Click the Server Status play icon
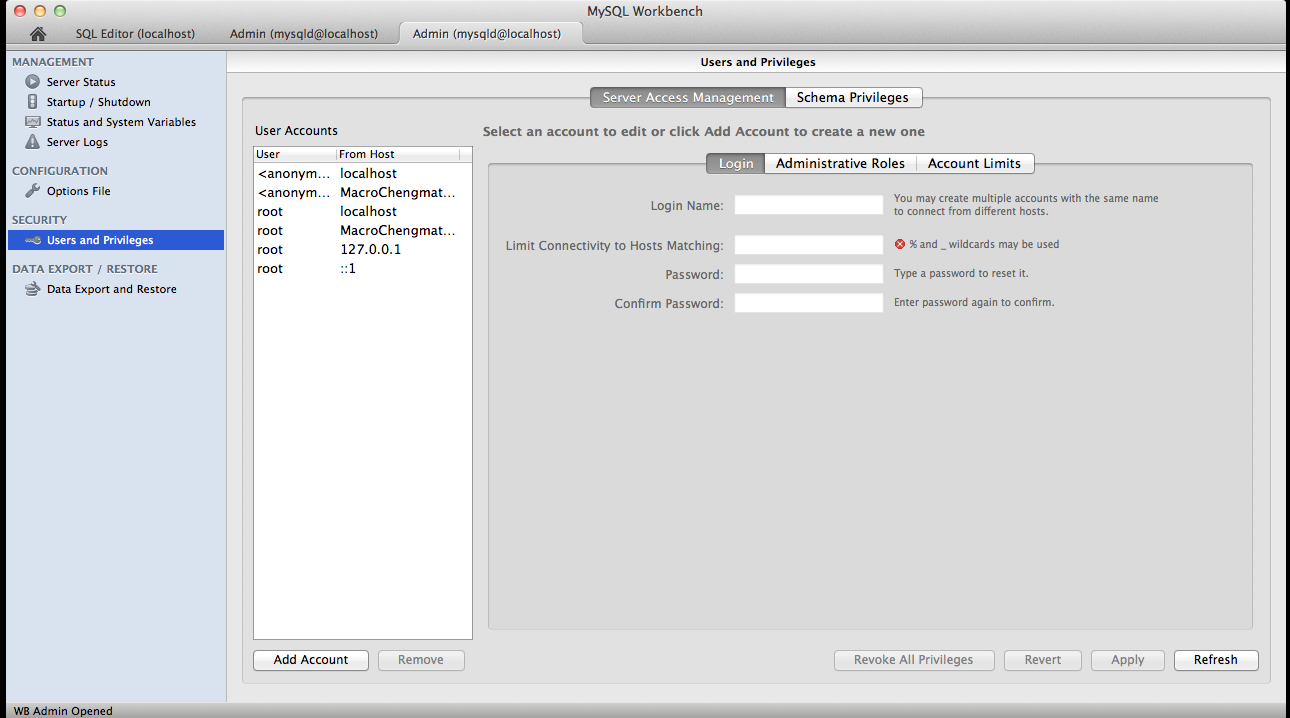 pyautogui.click(x=33, y=82)
